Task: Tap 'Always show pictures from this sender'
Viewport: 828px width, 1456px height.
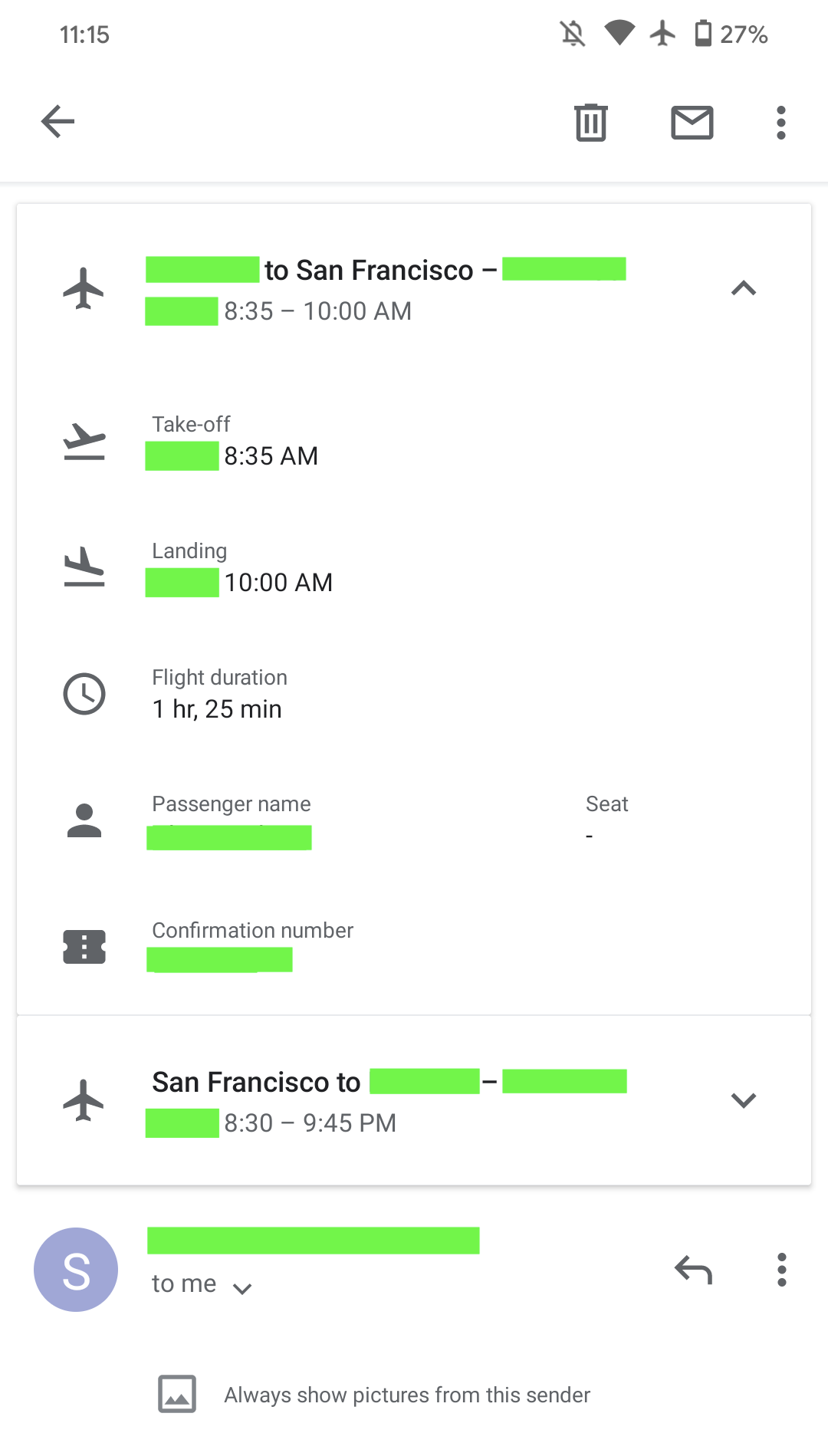Action: click(406, 1395)
